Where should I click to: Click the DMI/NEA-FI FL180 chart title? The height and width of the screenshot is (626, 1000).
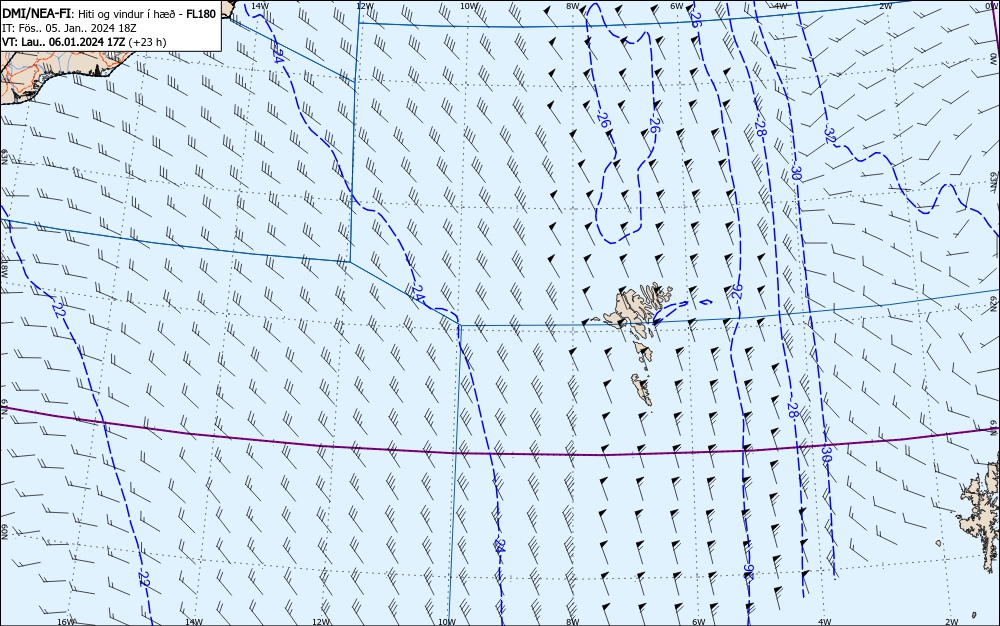(x=109, y=14)
